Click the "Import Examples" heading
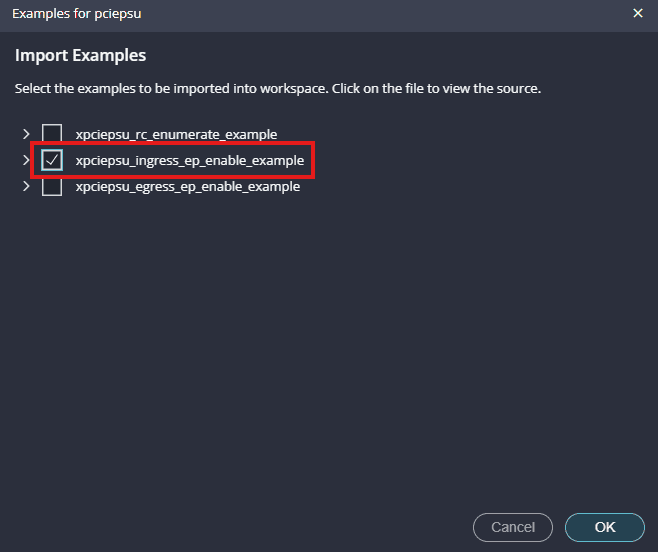This screenshot has width=658, height=552. [x=80, y=55]
